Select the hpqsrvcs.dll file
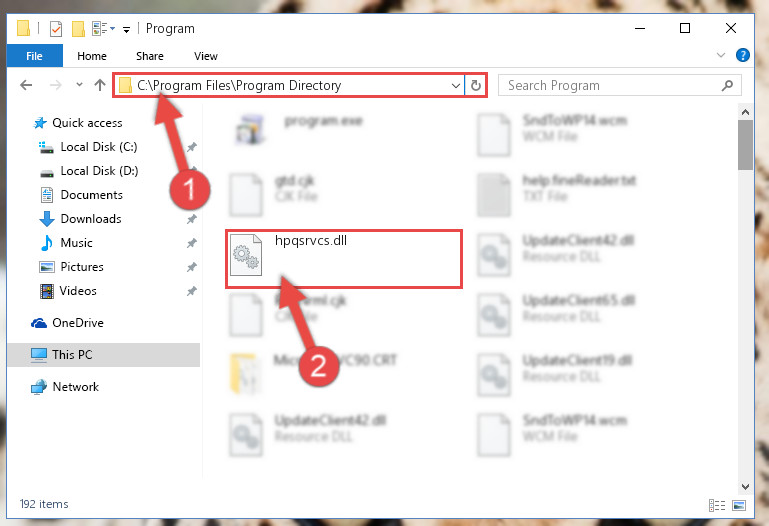 coord(344,258)
